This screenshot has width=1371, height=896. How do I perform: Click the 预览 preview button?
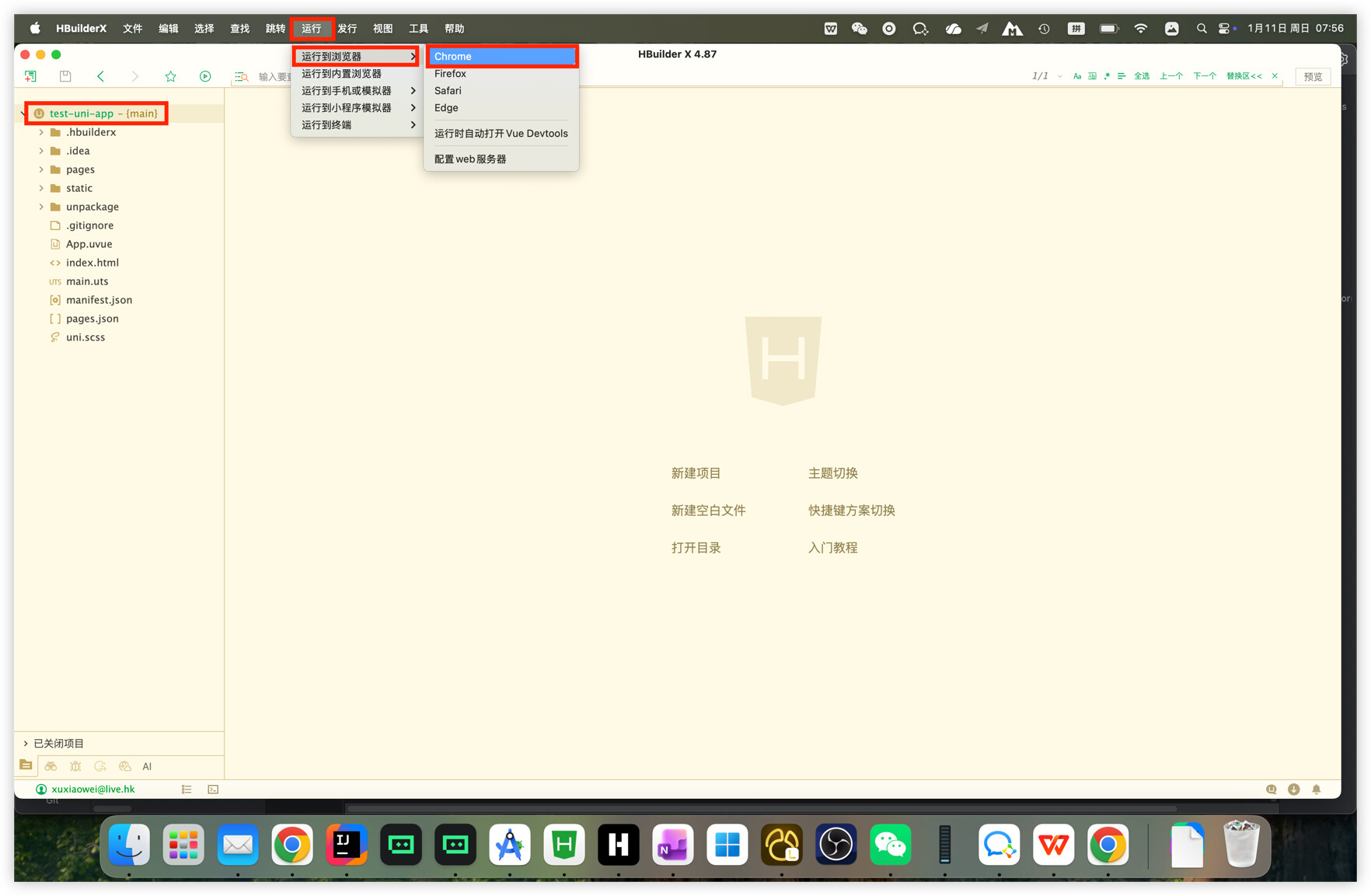click(x=1313, y=76)
